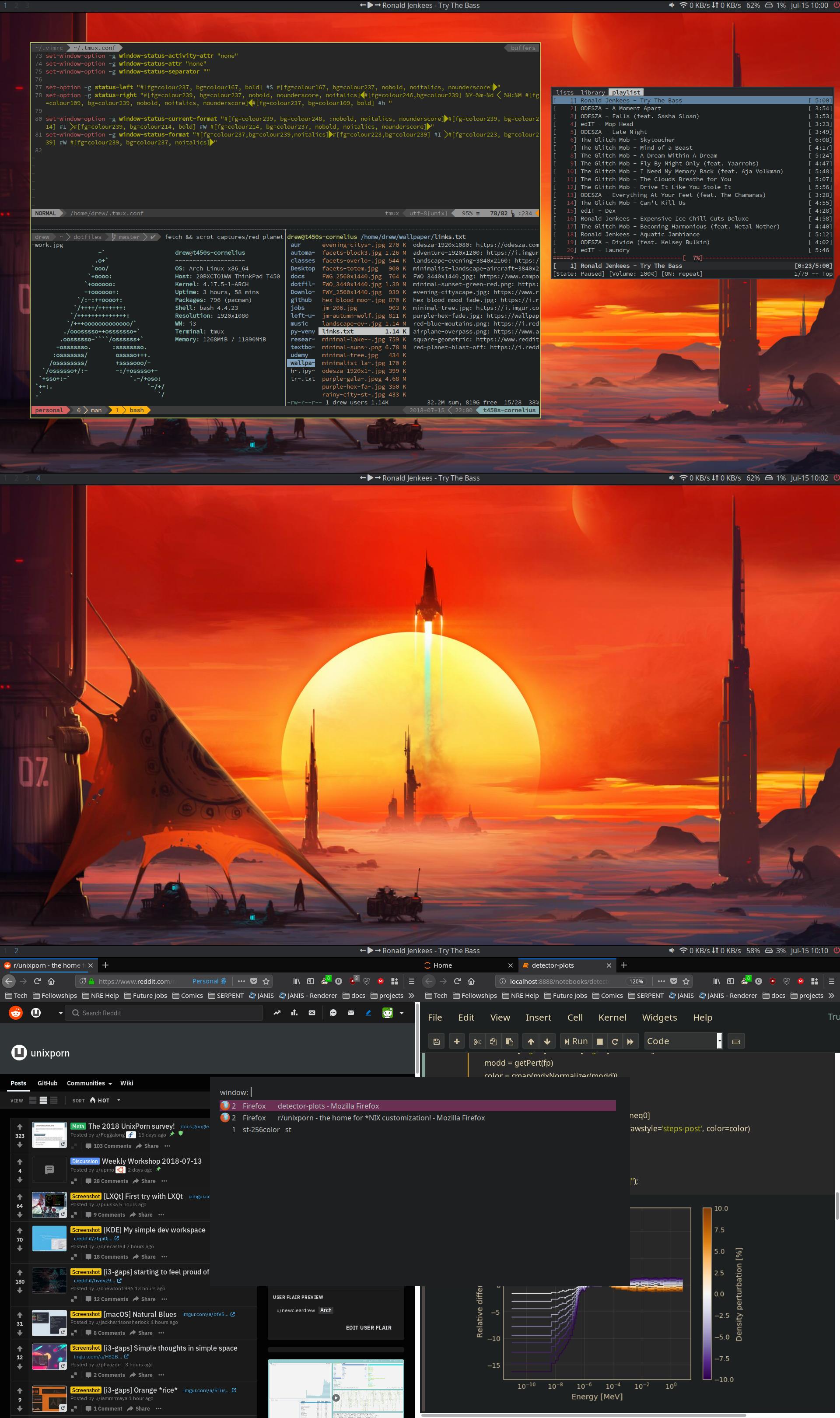Viewport: 840px width, 1418px height.
Task: Bookmark reddit.com page with star icon
Action: [266, 981]
